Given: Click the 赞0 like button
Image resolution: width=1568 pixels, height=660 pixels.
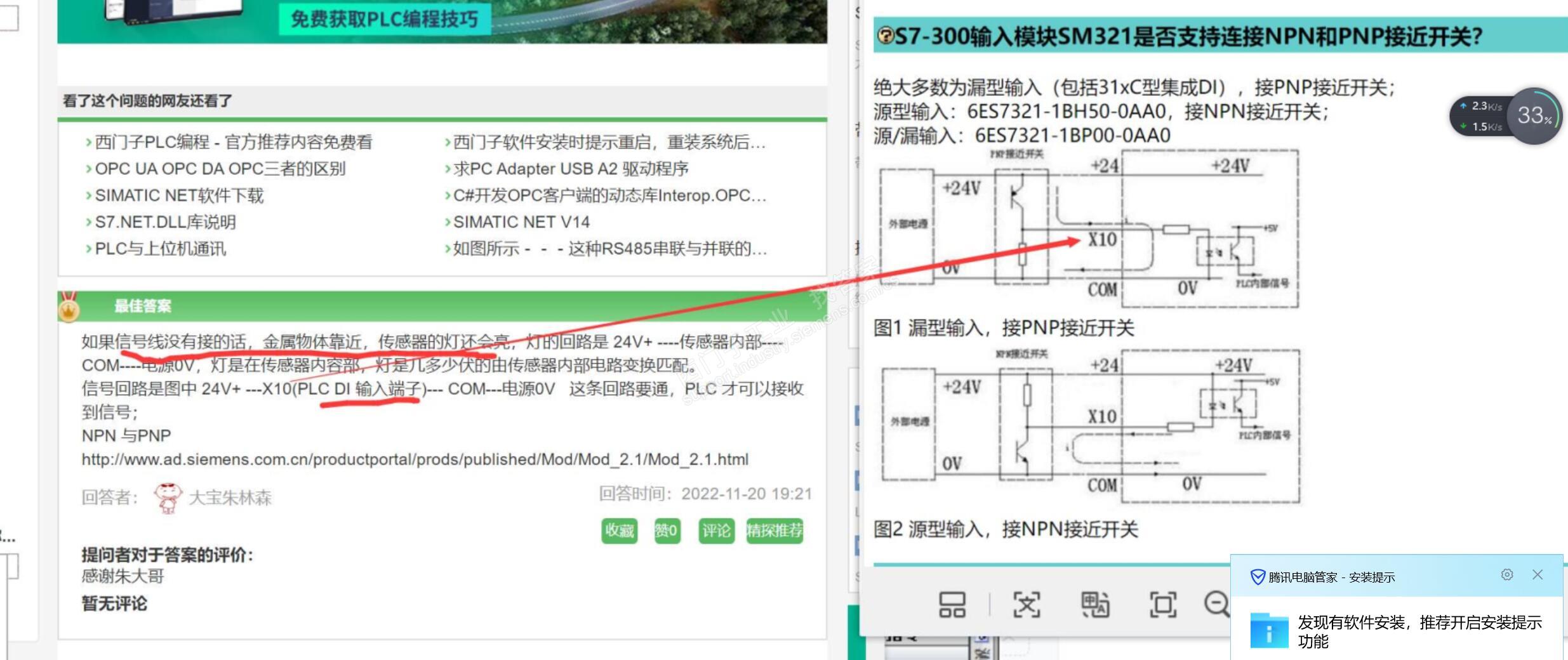Looking at the screenshot, I should pos(667,531).
